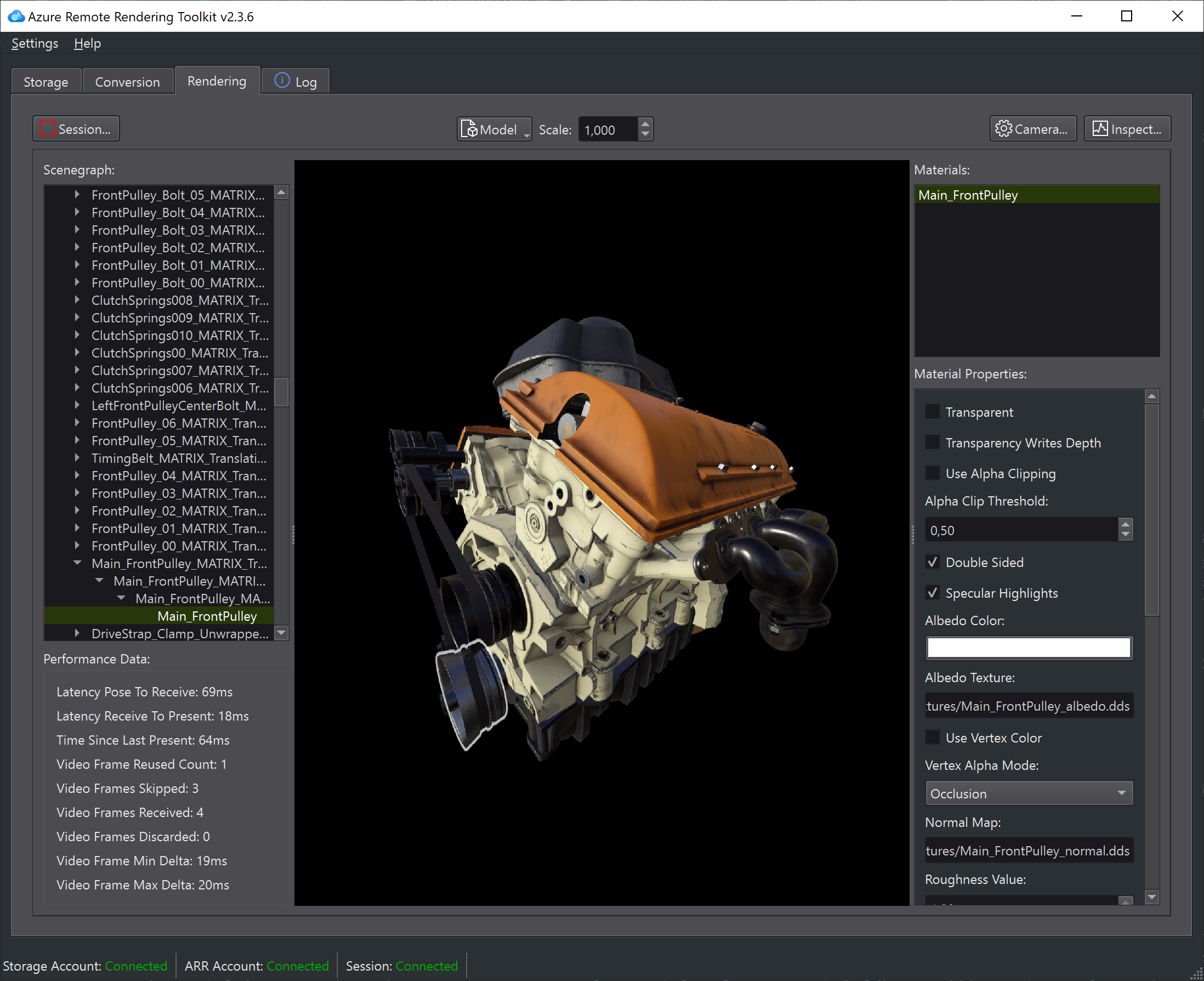Uncheck the Double Sided option
Viewport: 1204px width, 981px height.
(x=932, y=562)
